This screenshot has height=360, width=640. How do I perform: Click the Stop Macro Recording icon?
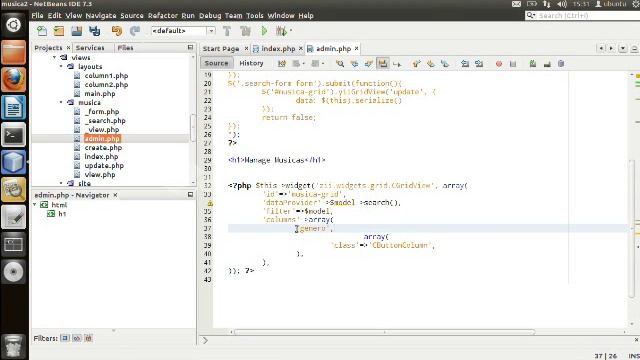point(513,64)
